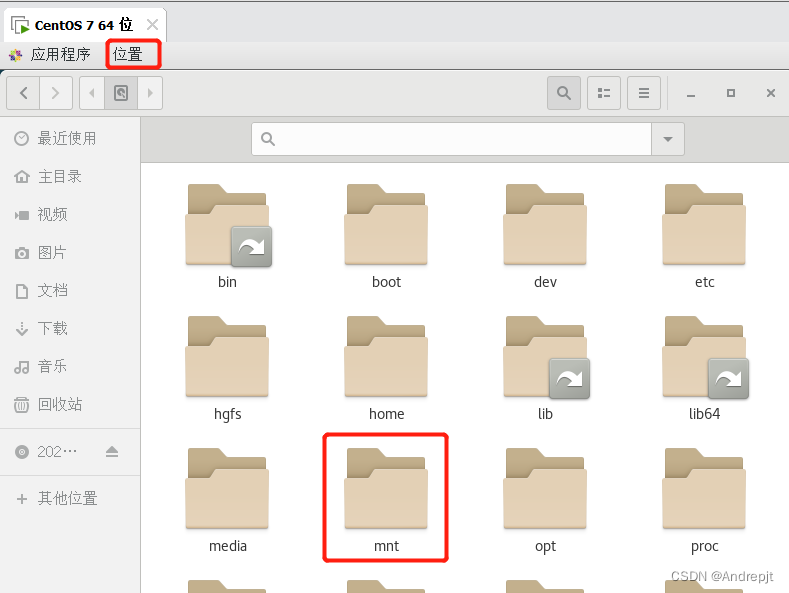Open the lib64 folder shortcut
The width and height of the screenshot is (789, 593).
pos(704,368)
